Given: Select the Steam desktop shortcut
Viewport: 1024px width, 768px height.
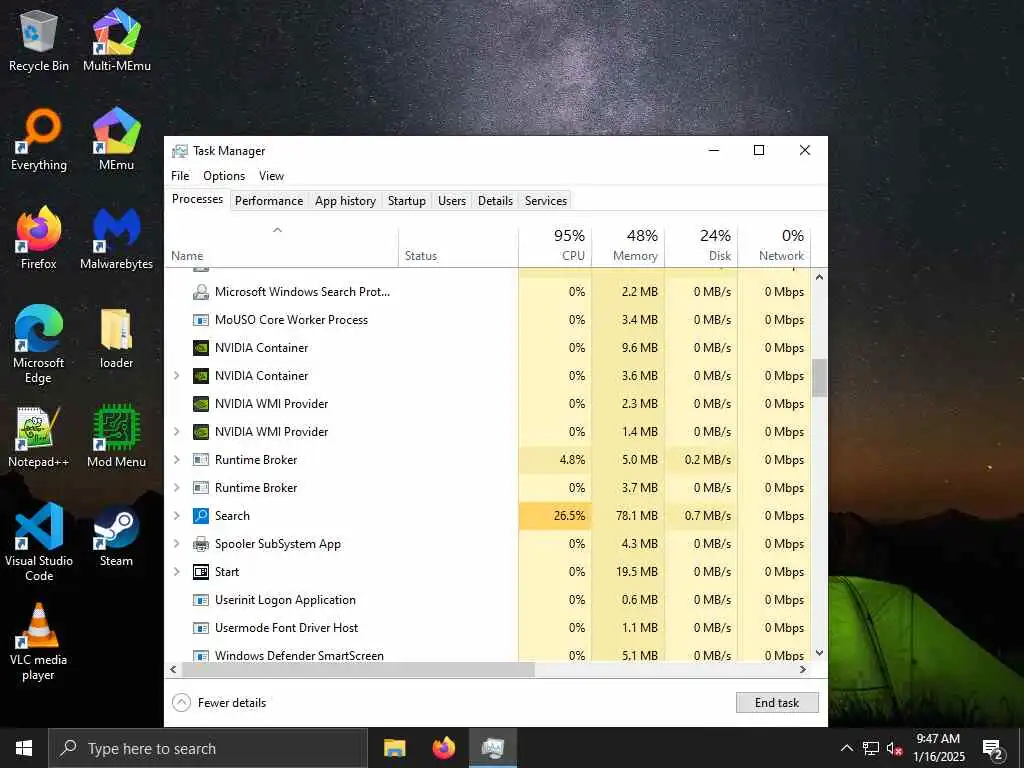Looking at the screenshot, I should click(117, 536).
